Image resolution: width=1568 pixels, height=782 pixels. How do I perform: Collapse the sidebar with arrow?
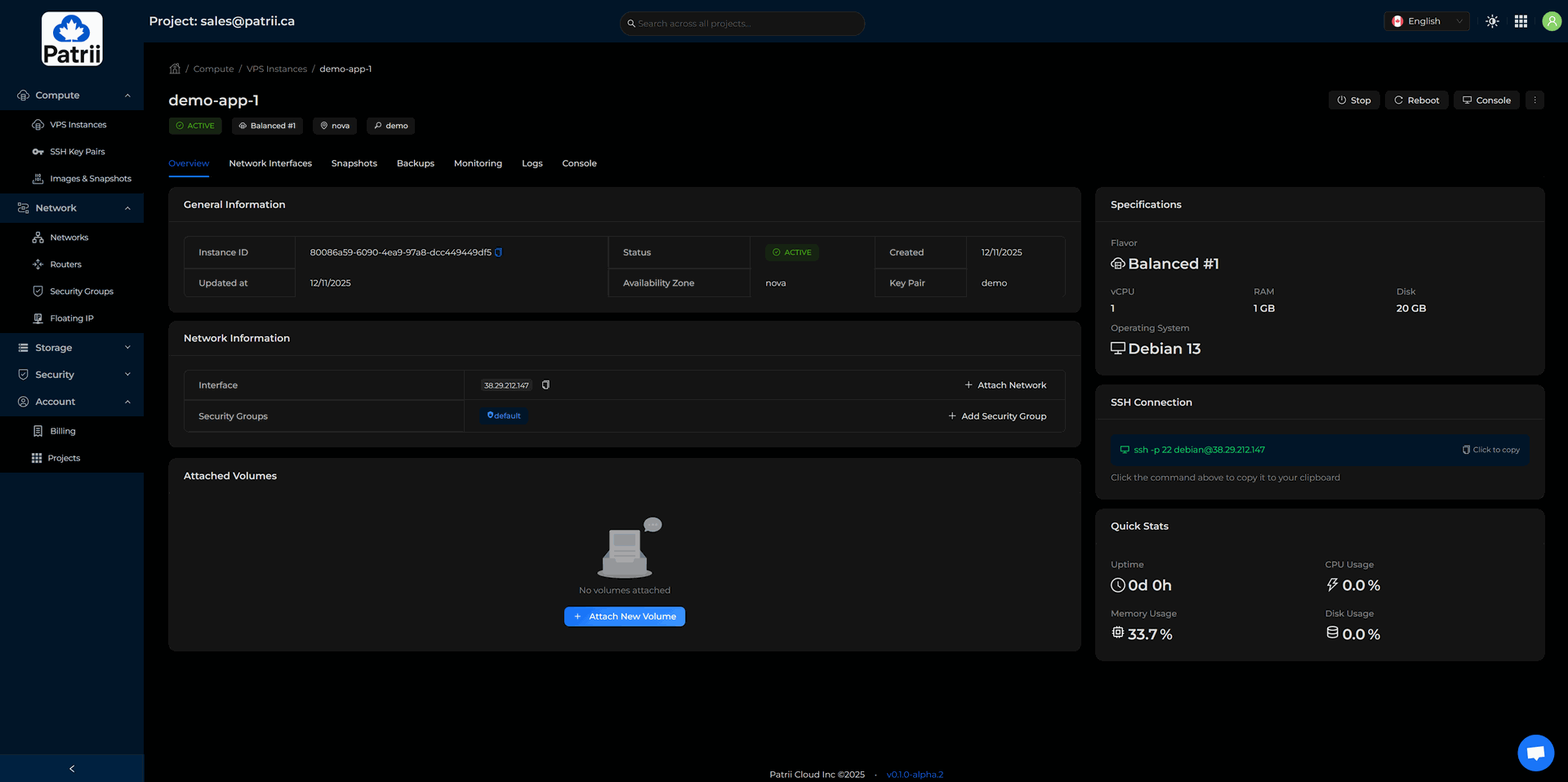pyautogui.click(x=72, y=768)
